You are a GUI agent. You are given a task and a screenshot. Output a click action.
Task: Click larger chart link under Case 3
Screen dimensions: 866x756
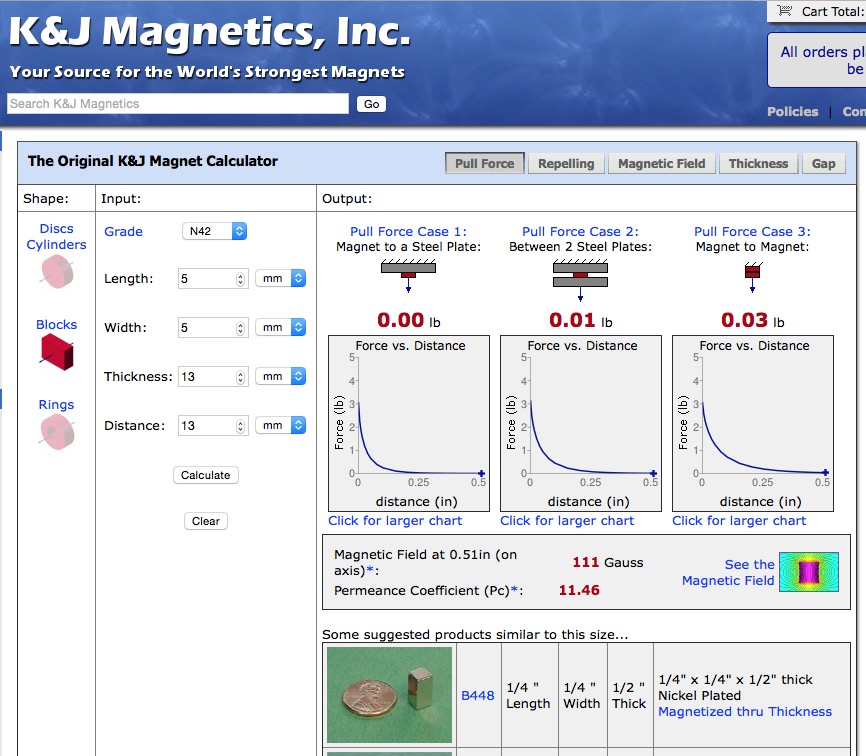pos(739,521)
